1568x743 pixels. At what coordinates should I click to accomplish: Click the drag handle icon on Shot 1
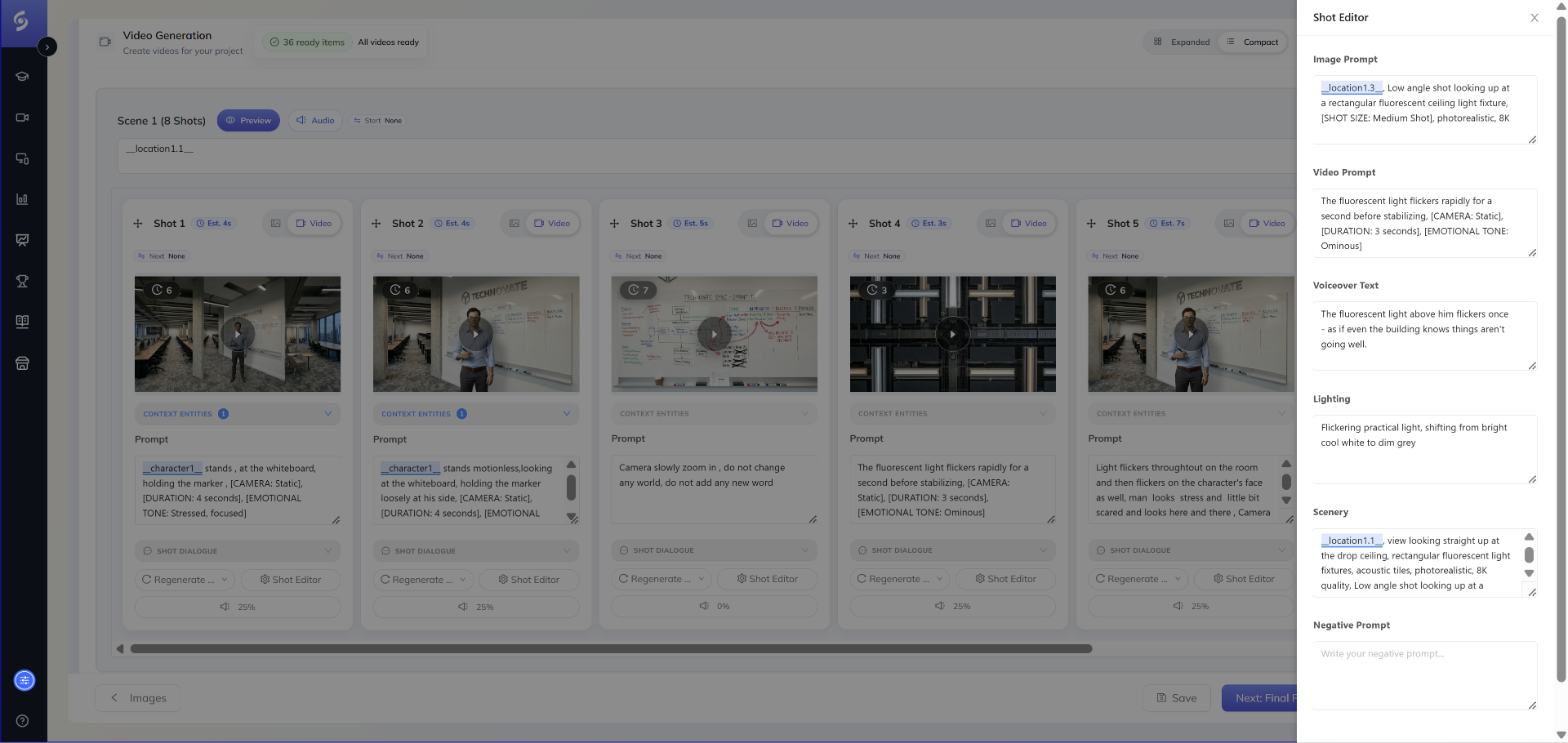(138, 224)
